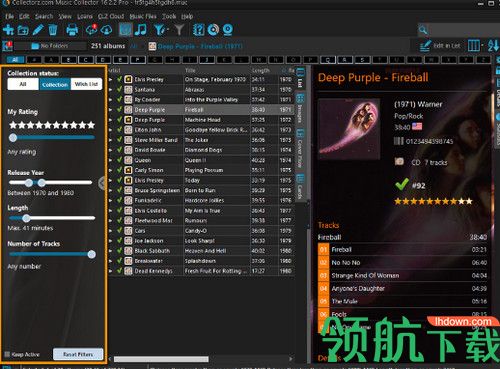Open the Music Files menu
This screenshot has height=369, width=500.
coord(143,16)
